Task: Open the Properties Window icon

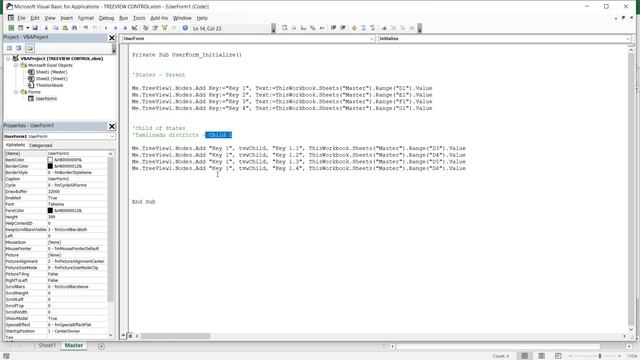Action: pyautogui.click(x=155, y=28)
